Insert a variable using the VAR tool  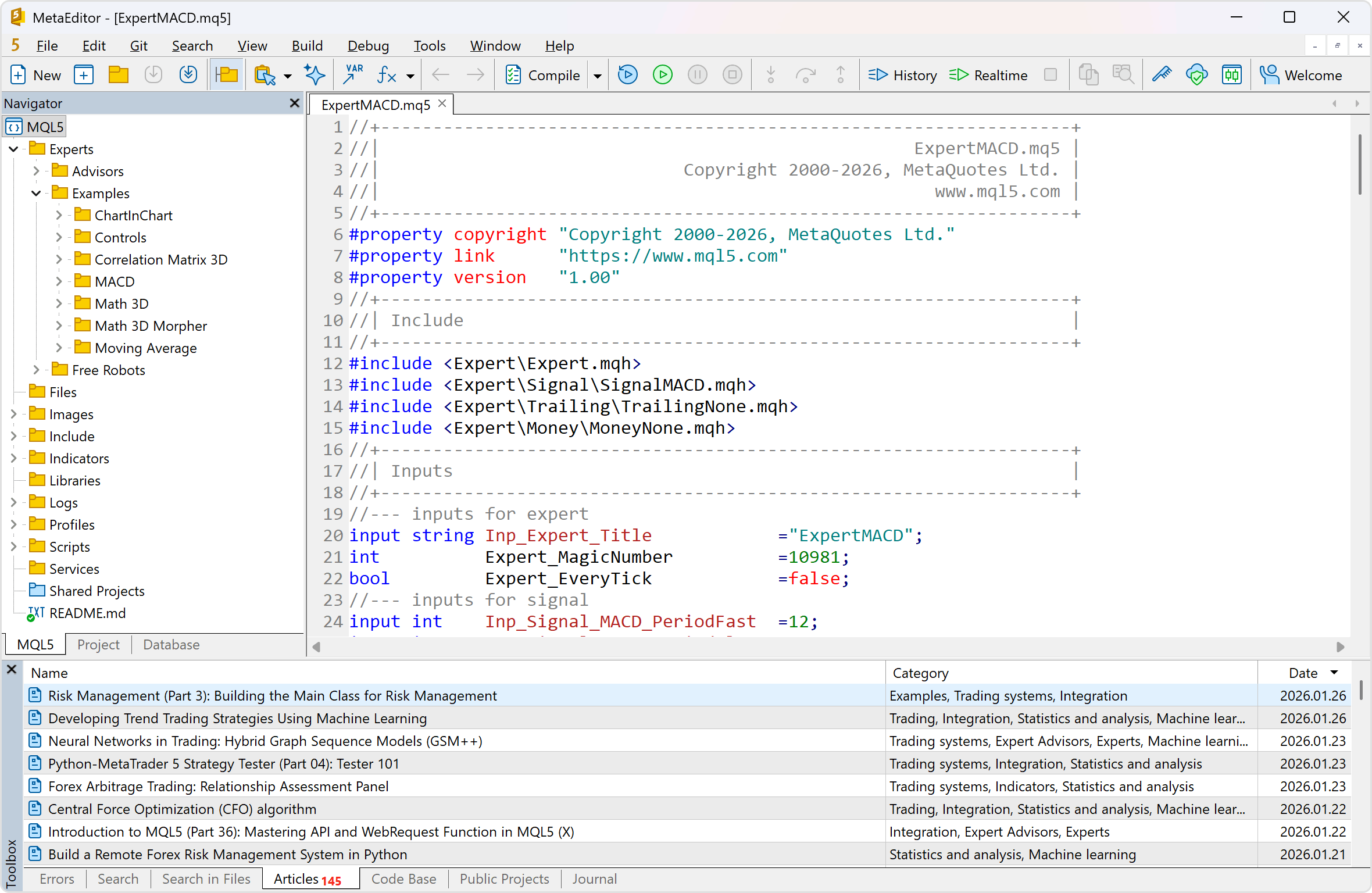(352, 74)
